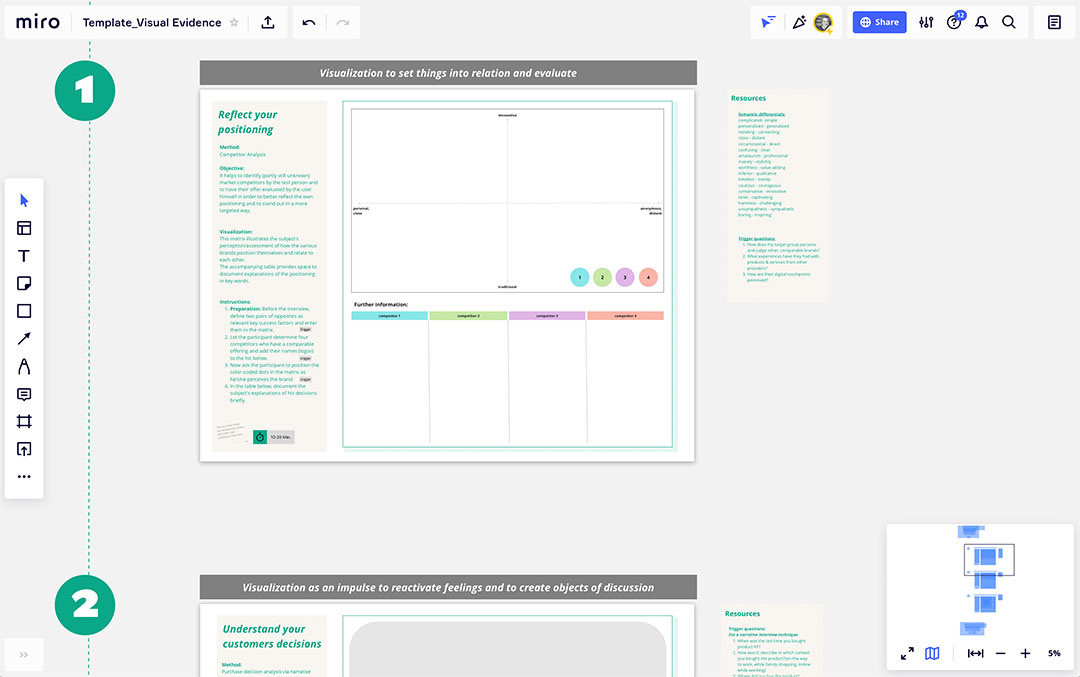This screenshot has height=677, width=1080.
Task: Star the board as favorite
Action: click(x=234, y=23)
